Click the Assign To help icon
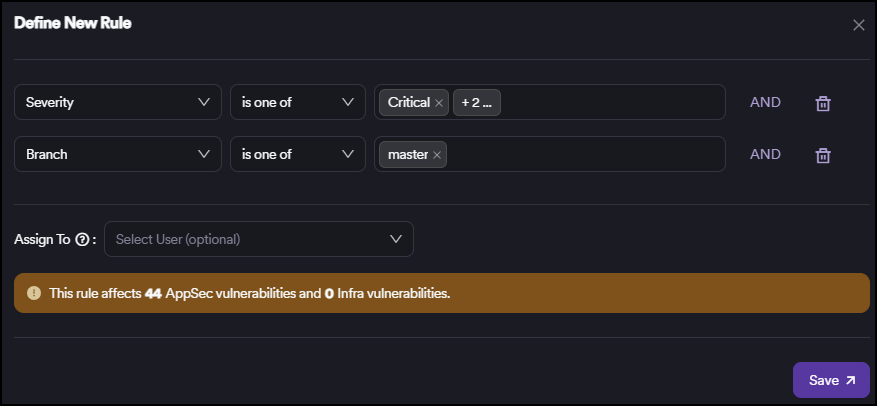This screenshot has height=406, width=877. tap(82, 240)
